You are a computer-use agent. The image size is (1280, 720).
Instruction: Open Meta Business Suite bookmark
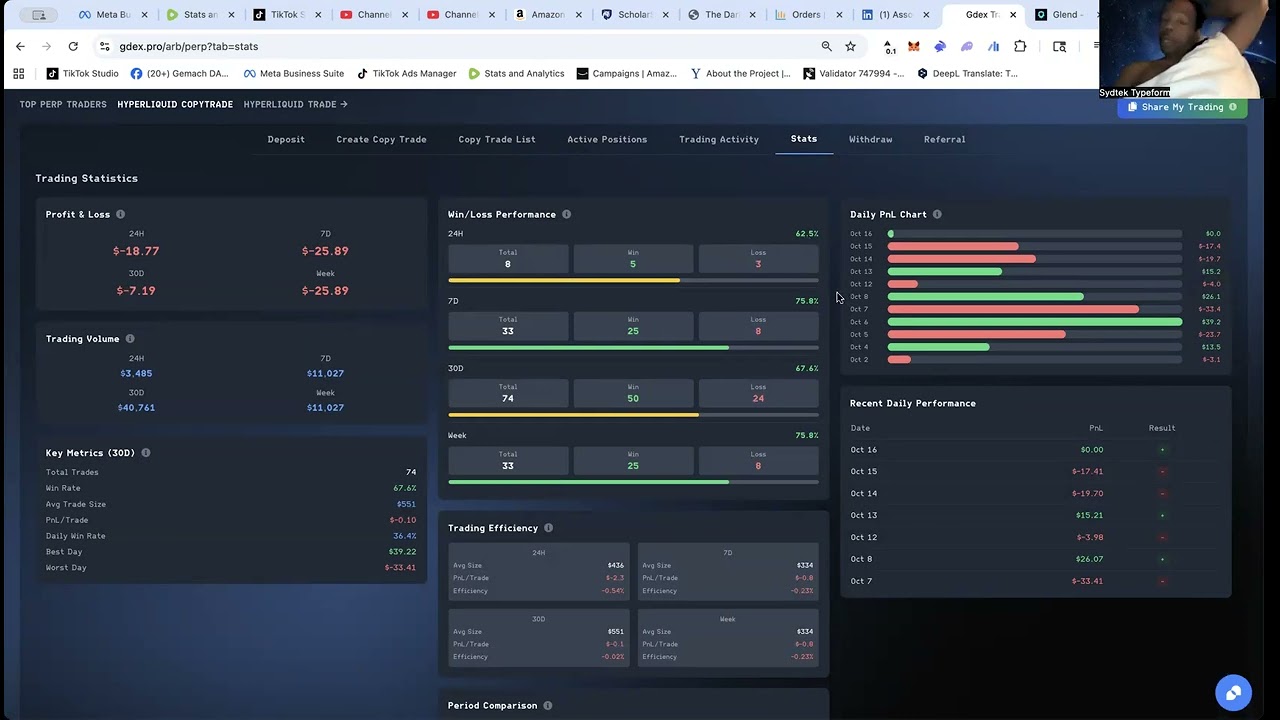pos(293,73)
